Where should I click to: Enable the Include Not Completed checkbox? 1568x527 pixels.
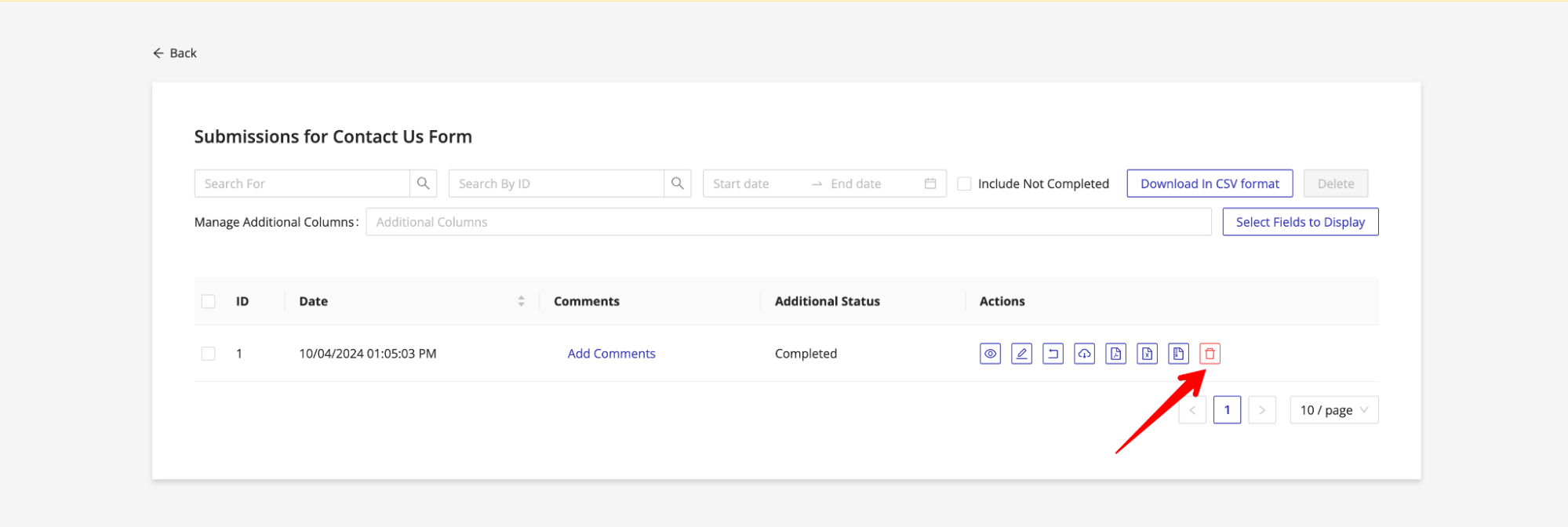[965, 184]
